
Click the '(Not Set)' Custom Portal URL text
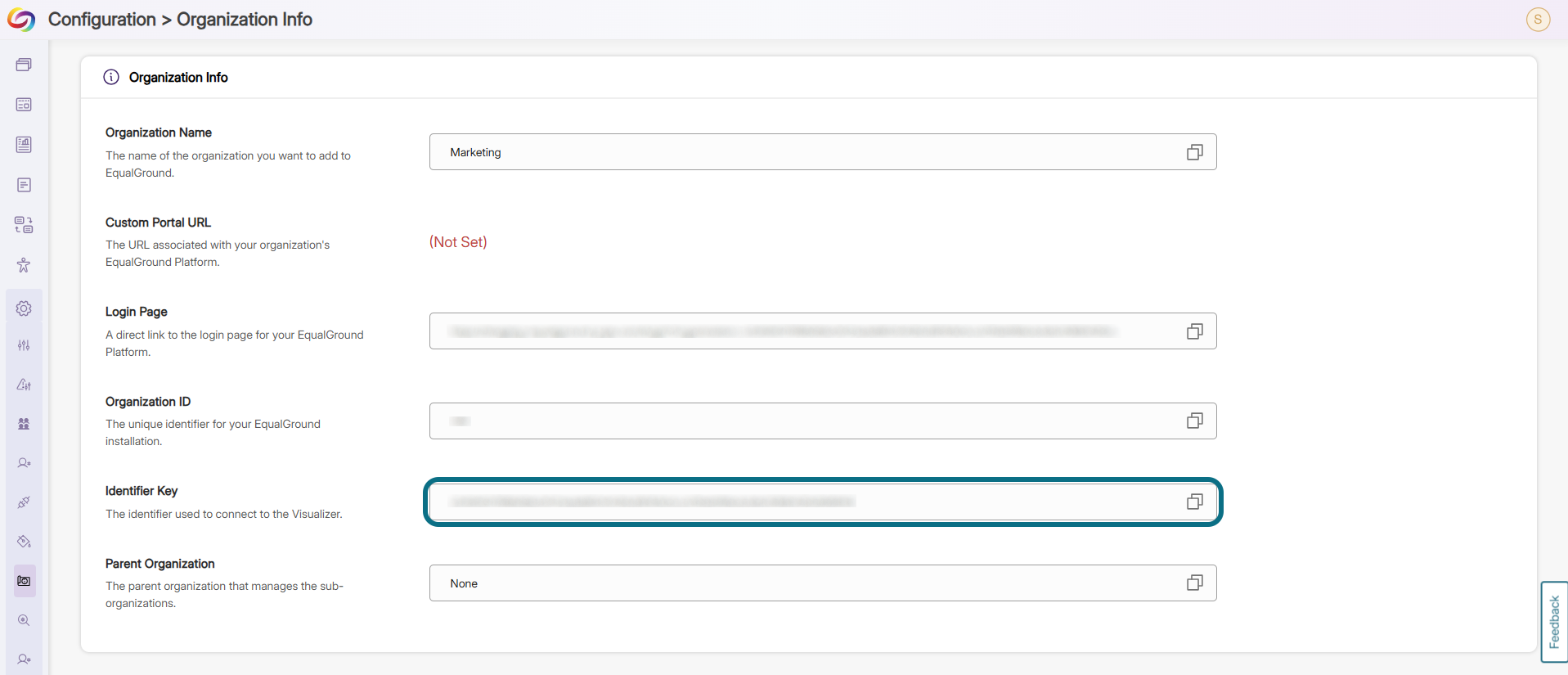(458, 242)
